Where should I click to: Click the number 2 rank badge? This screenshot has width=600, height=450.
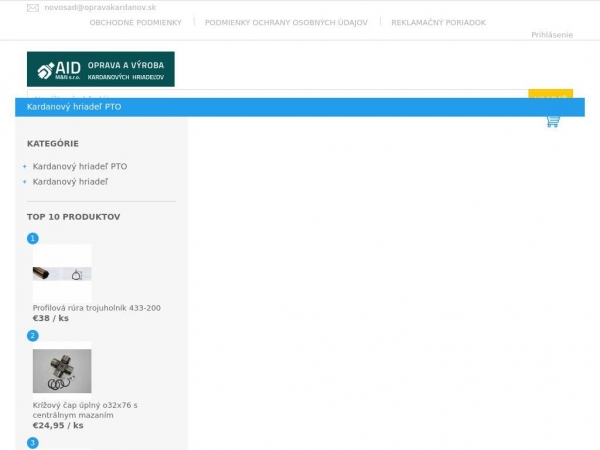33,336
